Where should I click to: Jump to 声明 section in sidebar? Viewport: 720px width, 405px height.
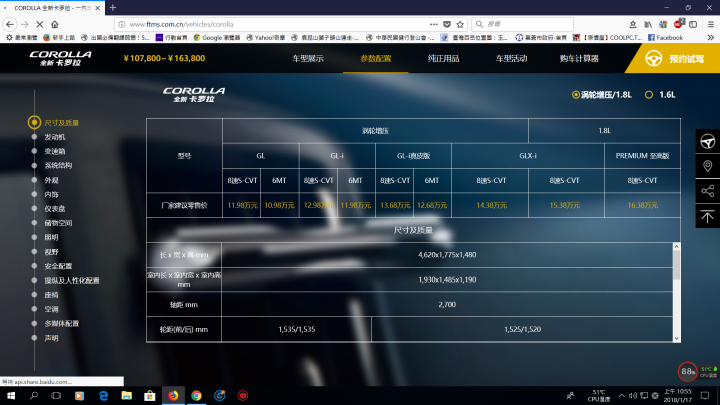click(x=51, y=338)
